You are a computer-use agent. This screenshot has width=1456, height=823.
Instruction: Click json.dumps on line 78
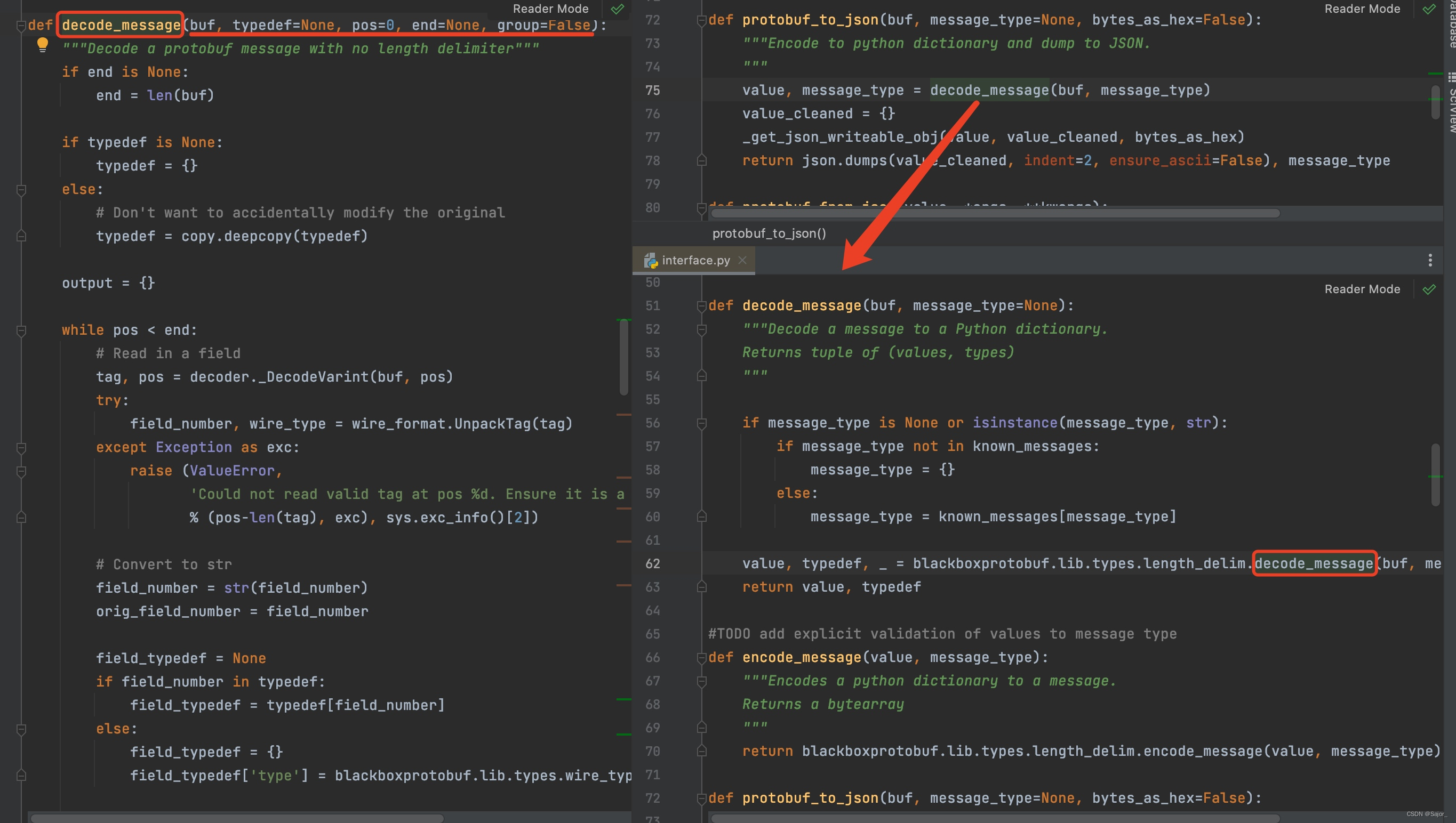pyautogui.click(x=845, y=161)
